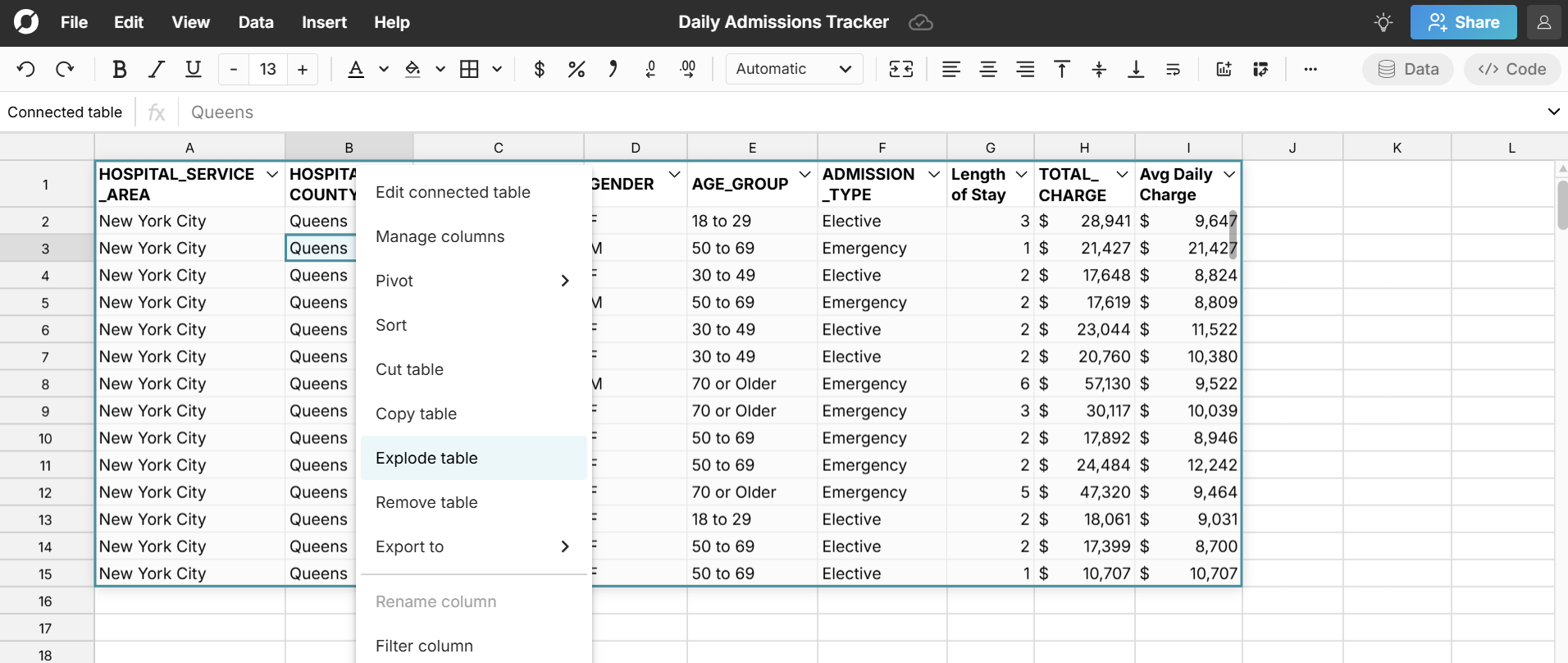Open Length of Stay column dropdown

1021,174
